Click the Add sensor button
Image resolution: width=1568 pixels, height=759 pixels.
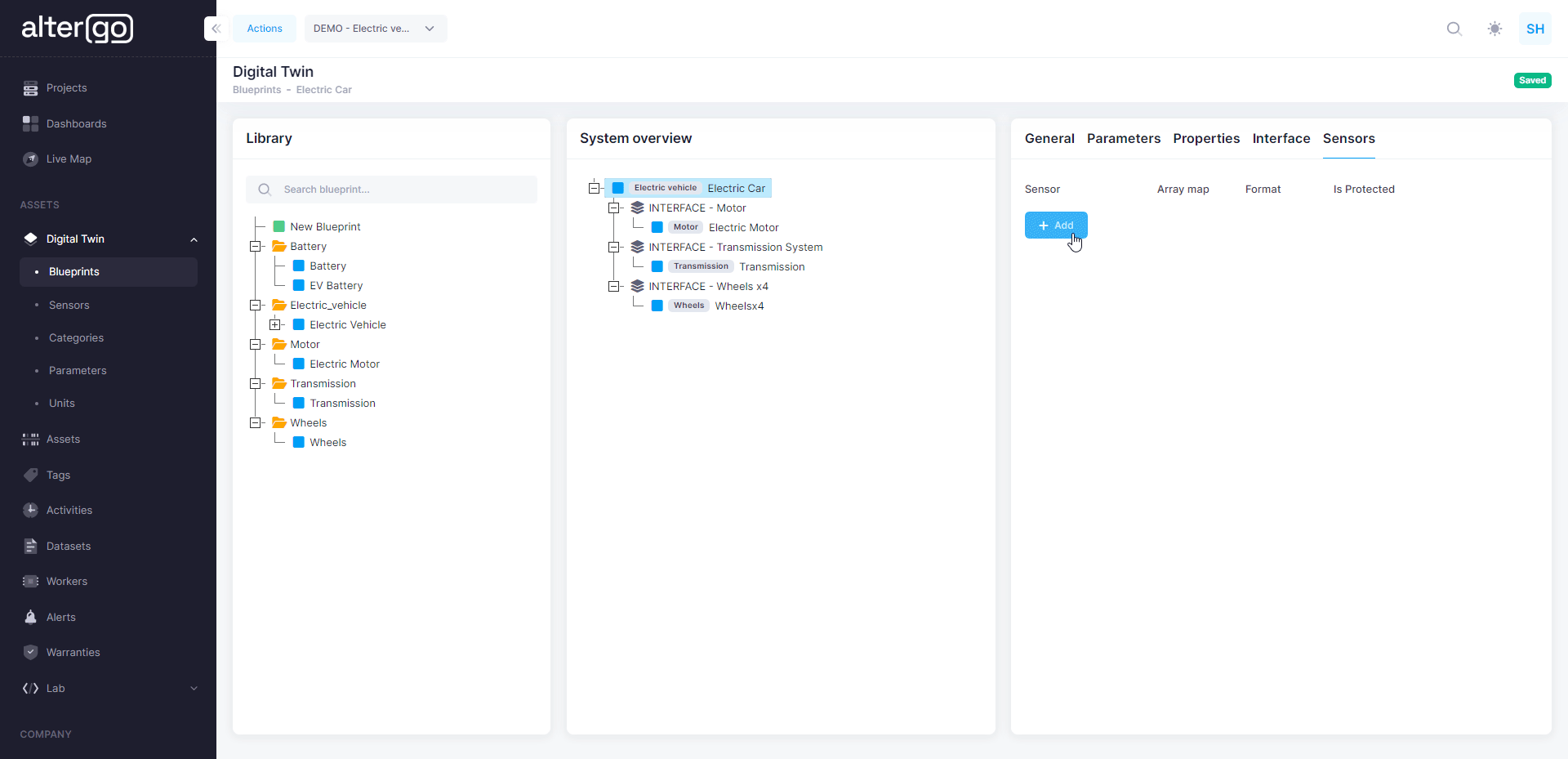1055,225
